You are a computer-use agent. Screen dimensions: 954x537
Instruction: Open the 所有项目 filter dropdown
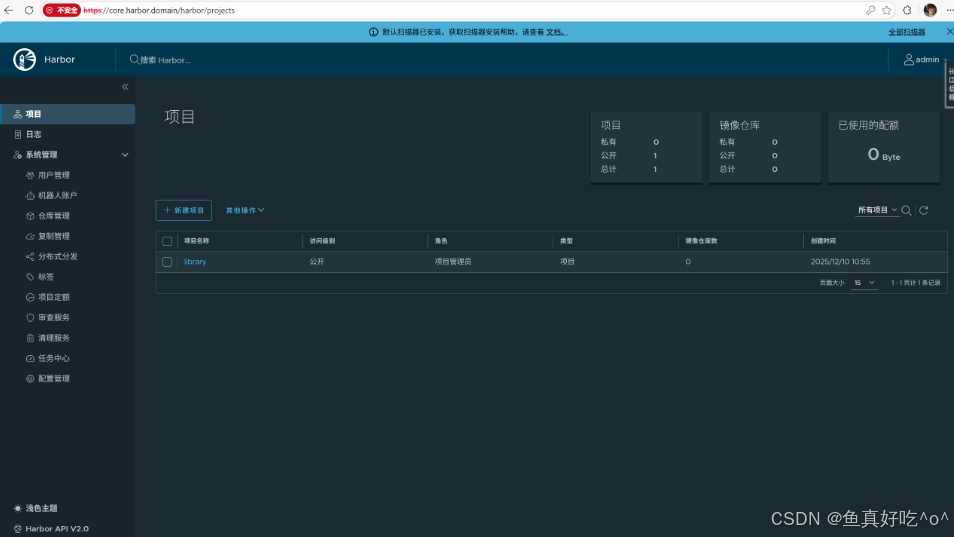point(877,211)
